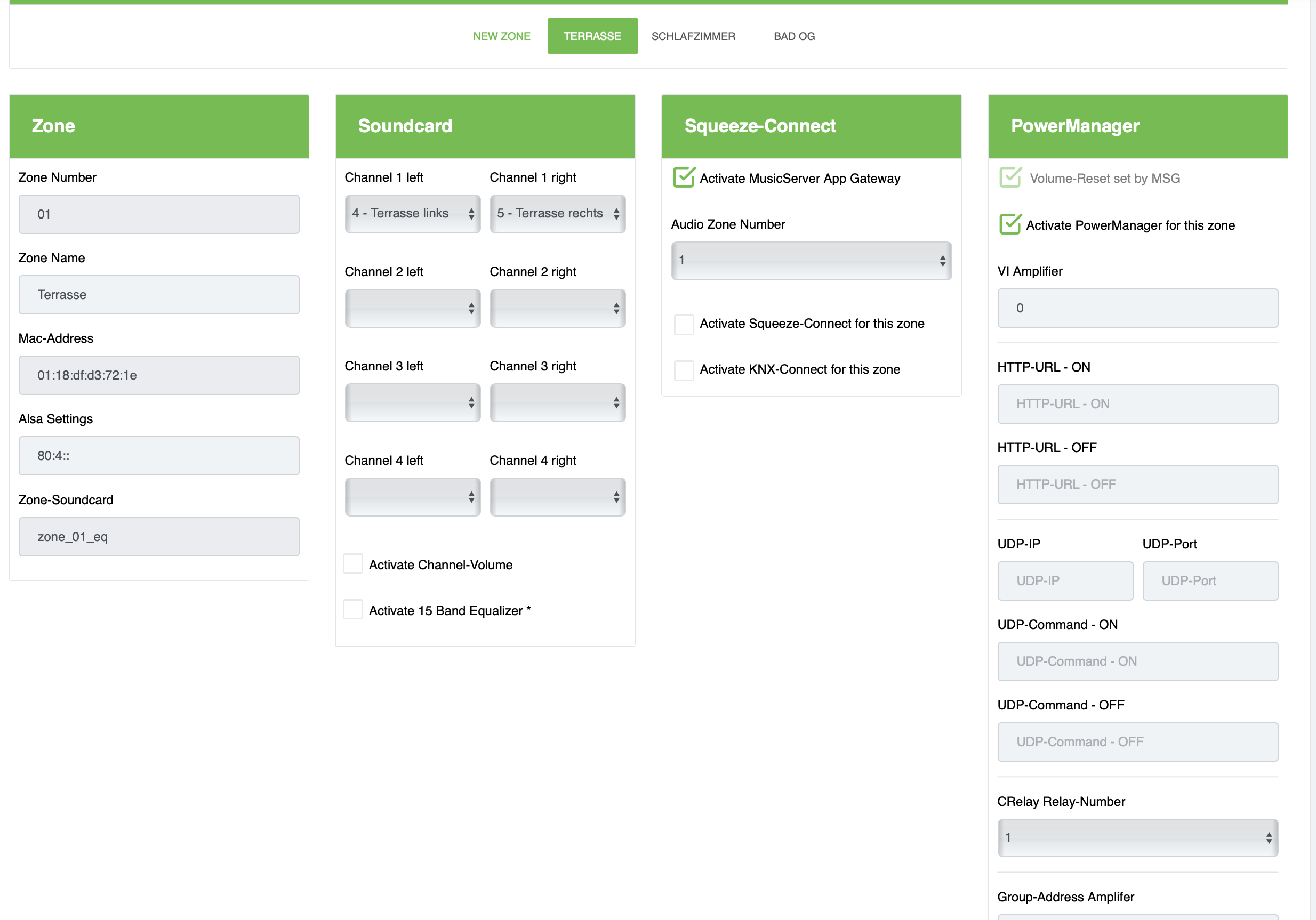Screen dimensions: 1316x920
Task: Toggle Volume-Reset set by MSG checkbox
Action: pyautogui.click(x=1010, y=178)
